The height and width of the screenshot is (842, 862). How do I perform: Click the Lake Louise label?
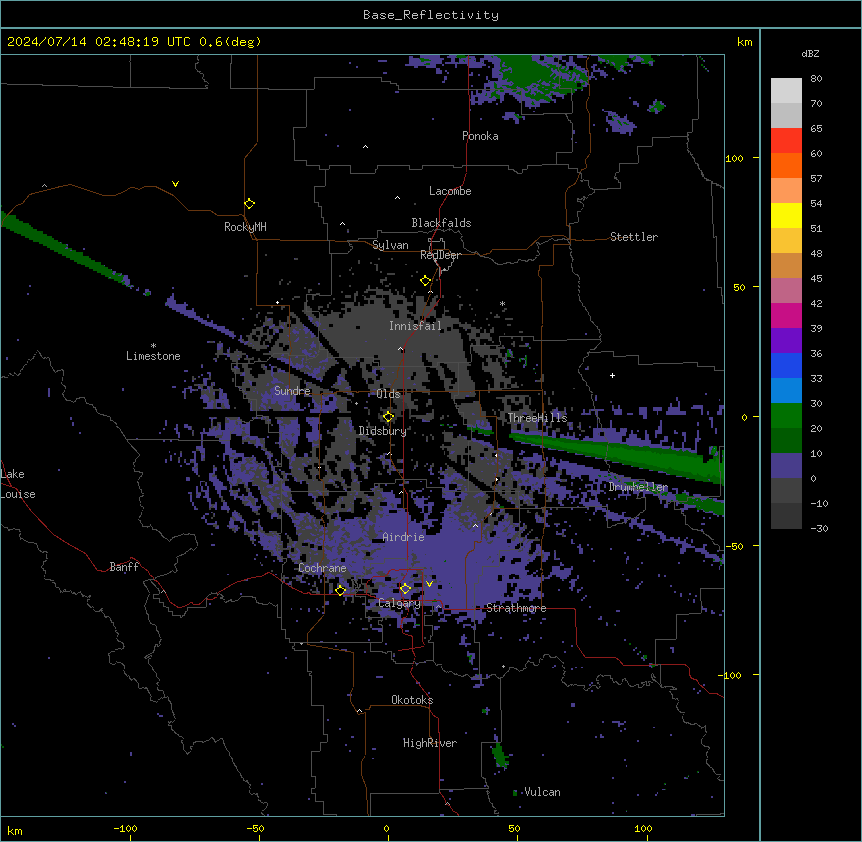click(18, 484)
